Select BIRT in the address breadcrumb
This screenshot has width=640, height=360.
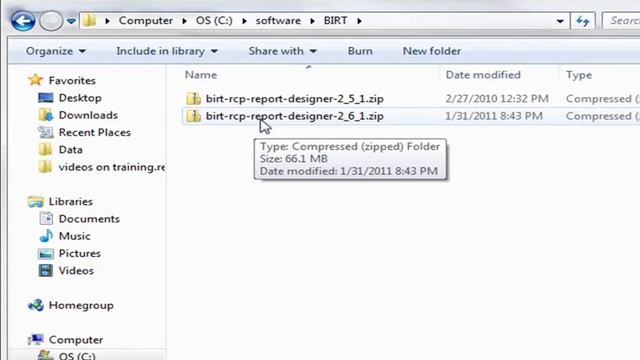point(335,20)
